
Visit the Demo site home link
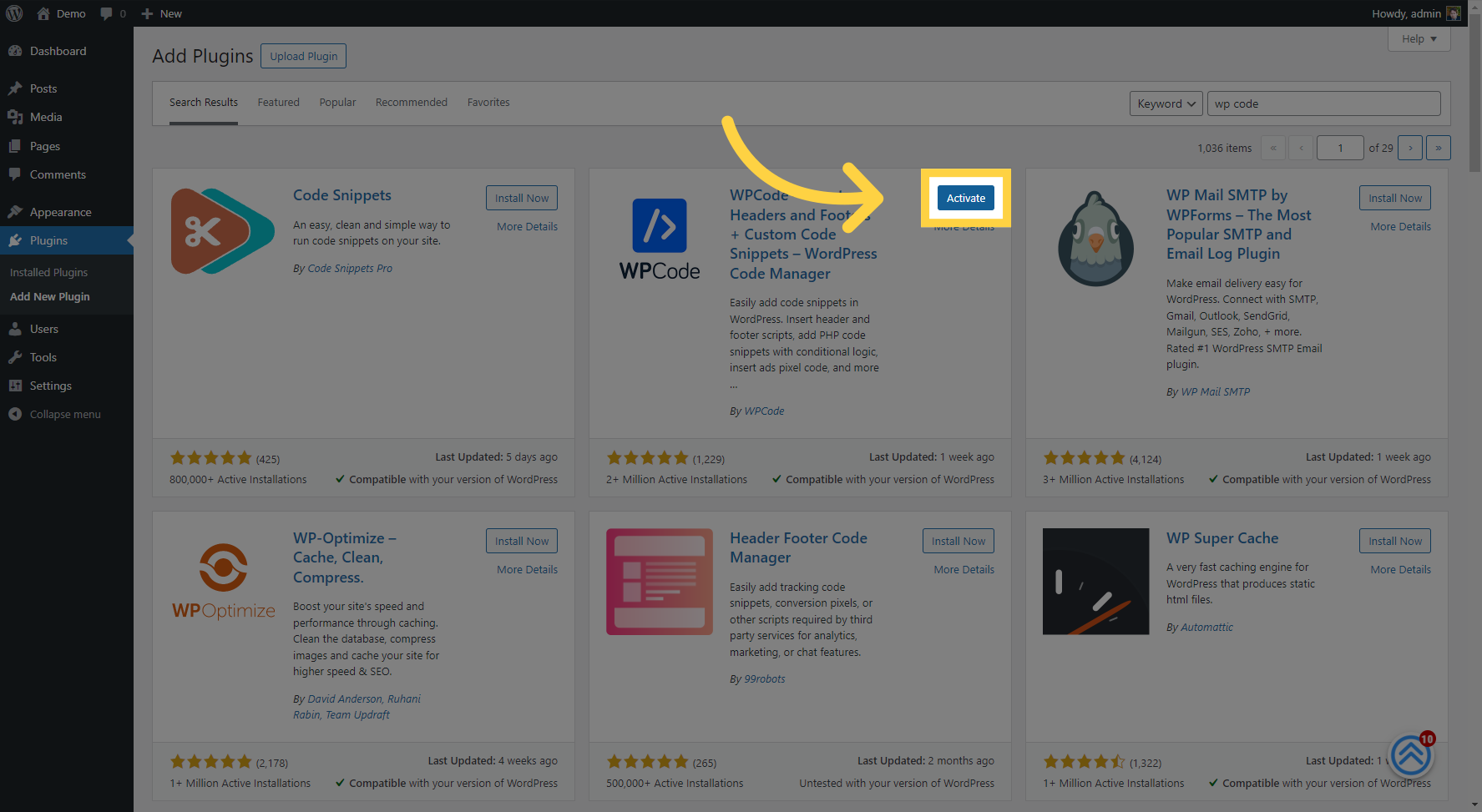point(61,13)
